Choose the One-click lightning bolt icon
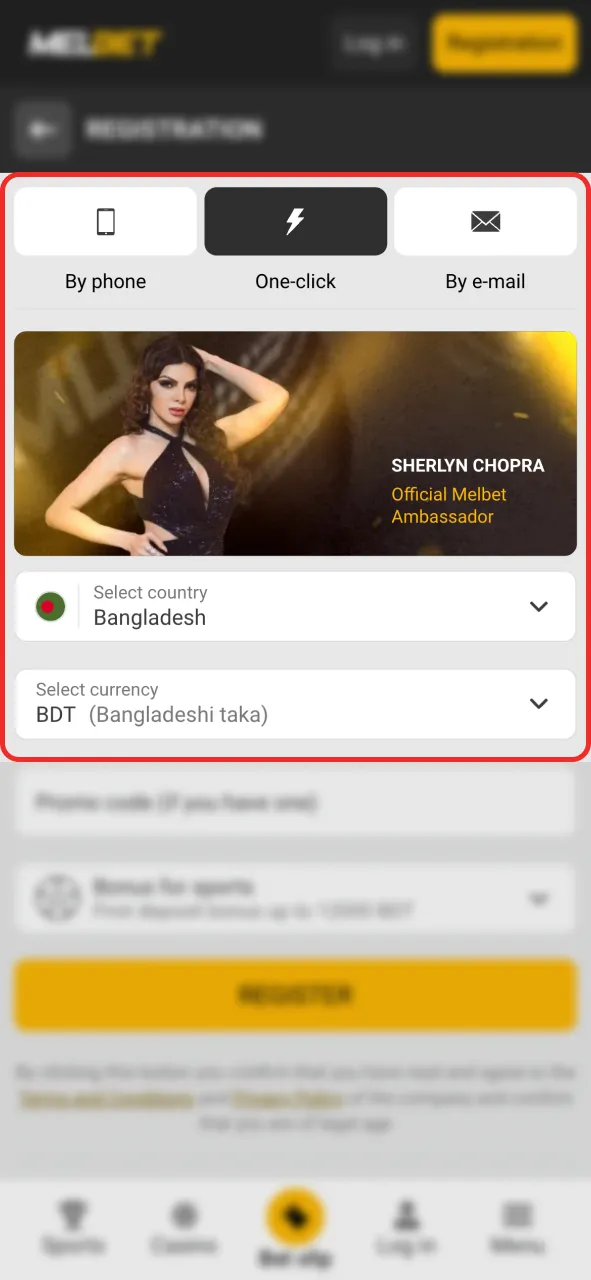Image resolution: width=591 pixels, height=1280 pixels. point(295,221)
